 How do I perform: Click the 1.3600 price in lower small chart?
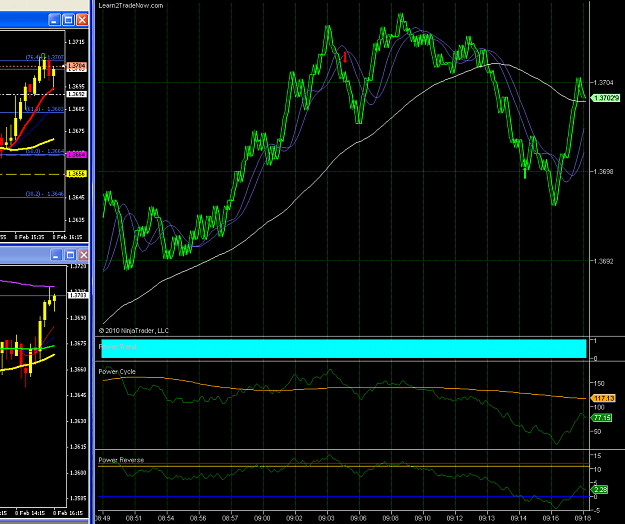pyautogui.click(x=78, y=473)
